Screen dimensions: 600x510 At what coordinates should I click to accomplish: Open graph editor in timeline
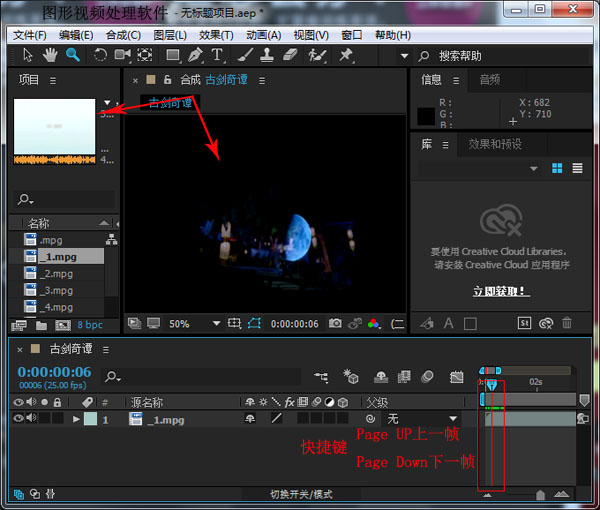457,377
